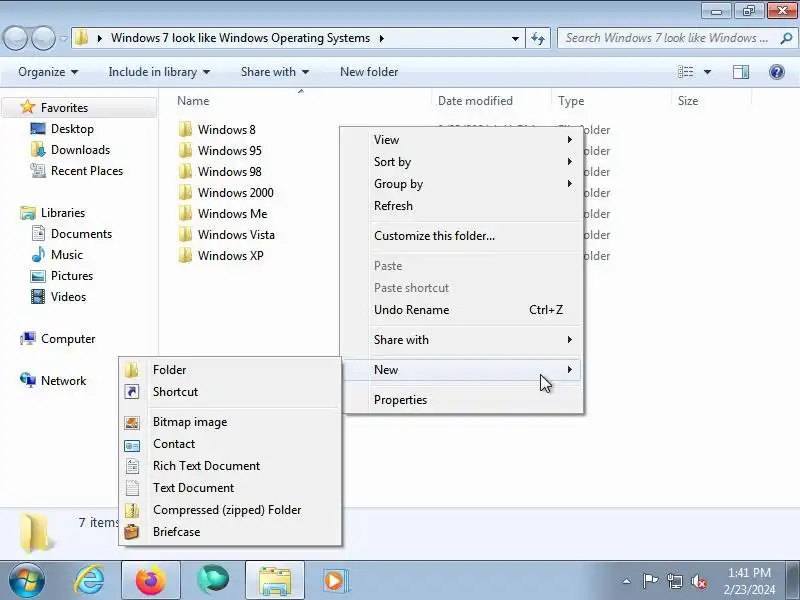The height and width of the screenshot is (600, 800).
Task: Select Network in the navigation pane
Action: (63, 381)
